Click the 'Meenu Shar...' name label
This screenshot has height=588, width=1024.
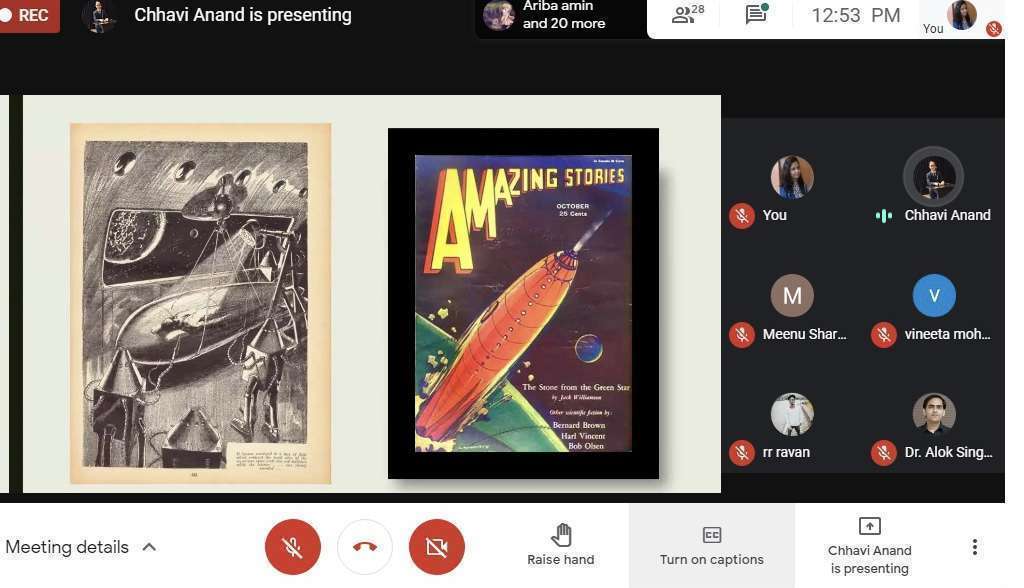805,335
